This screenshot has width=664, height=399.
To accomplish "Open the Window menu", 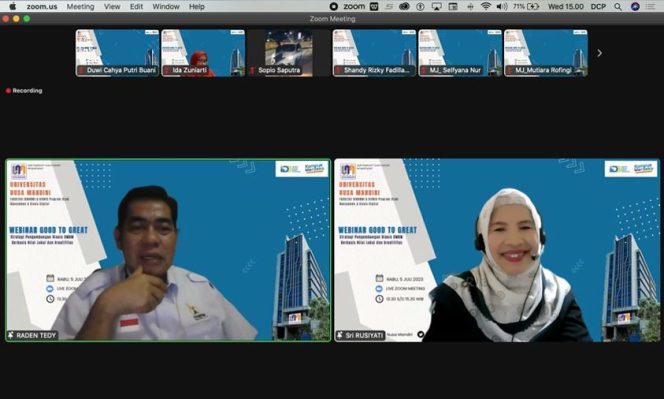I will 166,7.
